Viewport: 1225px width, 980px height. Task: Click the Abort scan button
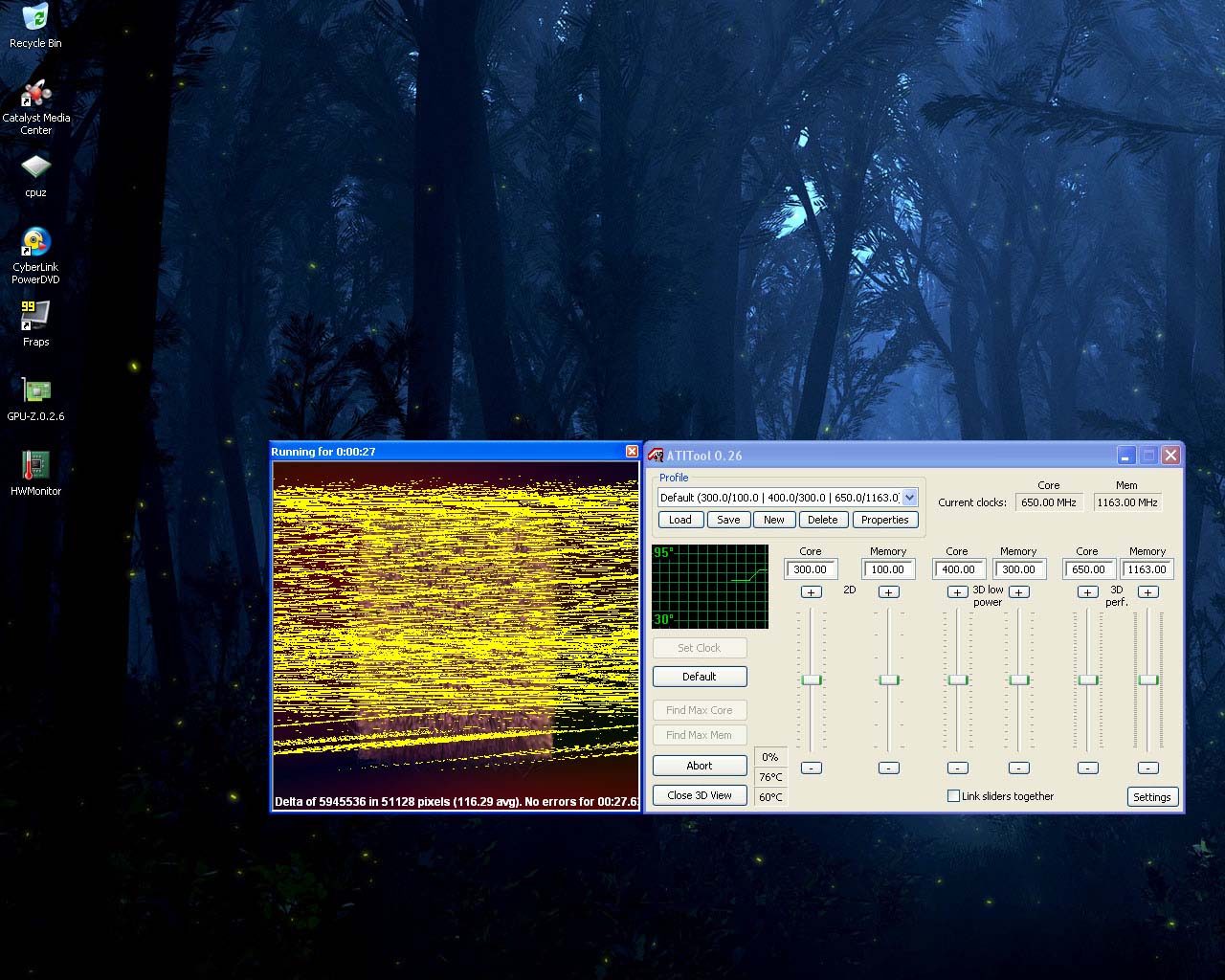(700, 766)
